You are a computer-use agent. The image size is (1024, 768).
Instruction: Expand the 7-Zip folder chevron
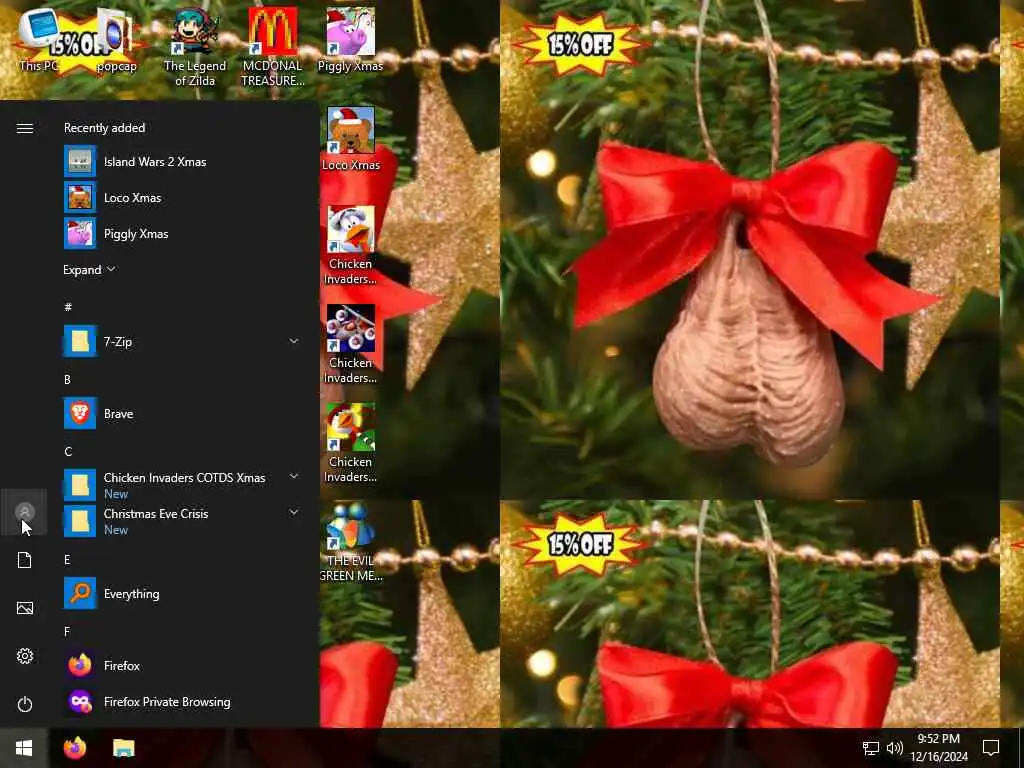coord(294,341)
